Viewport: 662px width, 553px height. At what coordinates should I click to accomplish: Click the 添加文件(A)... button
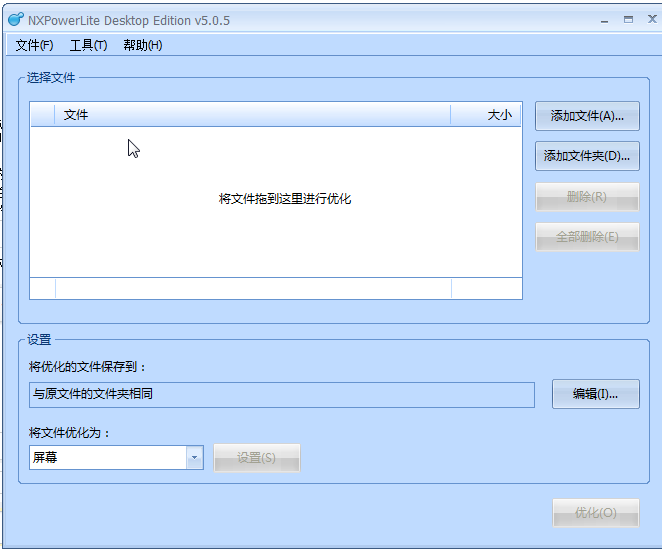tap(587, 116)
